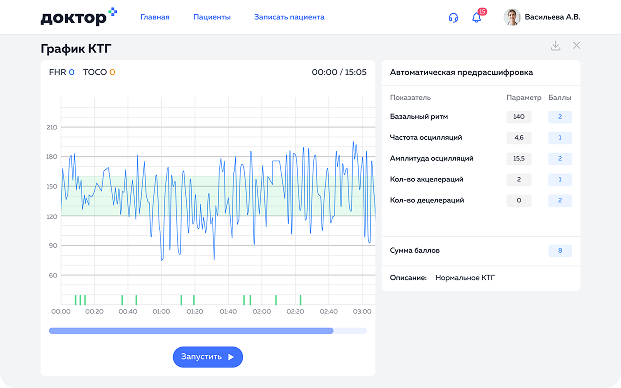Click Кол-во акцелераций parameter value 2

click(519, 180)
